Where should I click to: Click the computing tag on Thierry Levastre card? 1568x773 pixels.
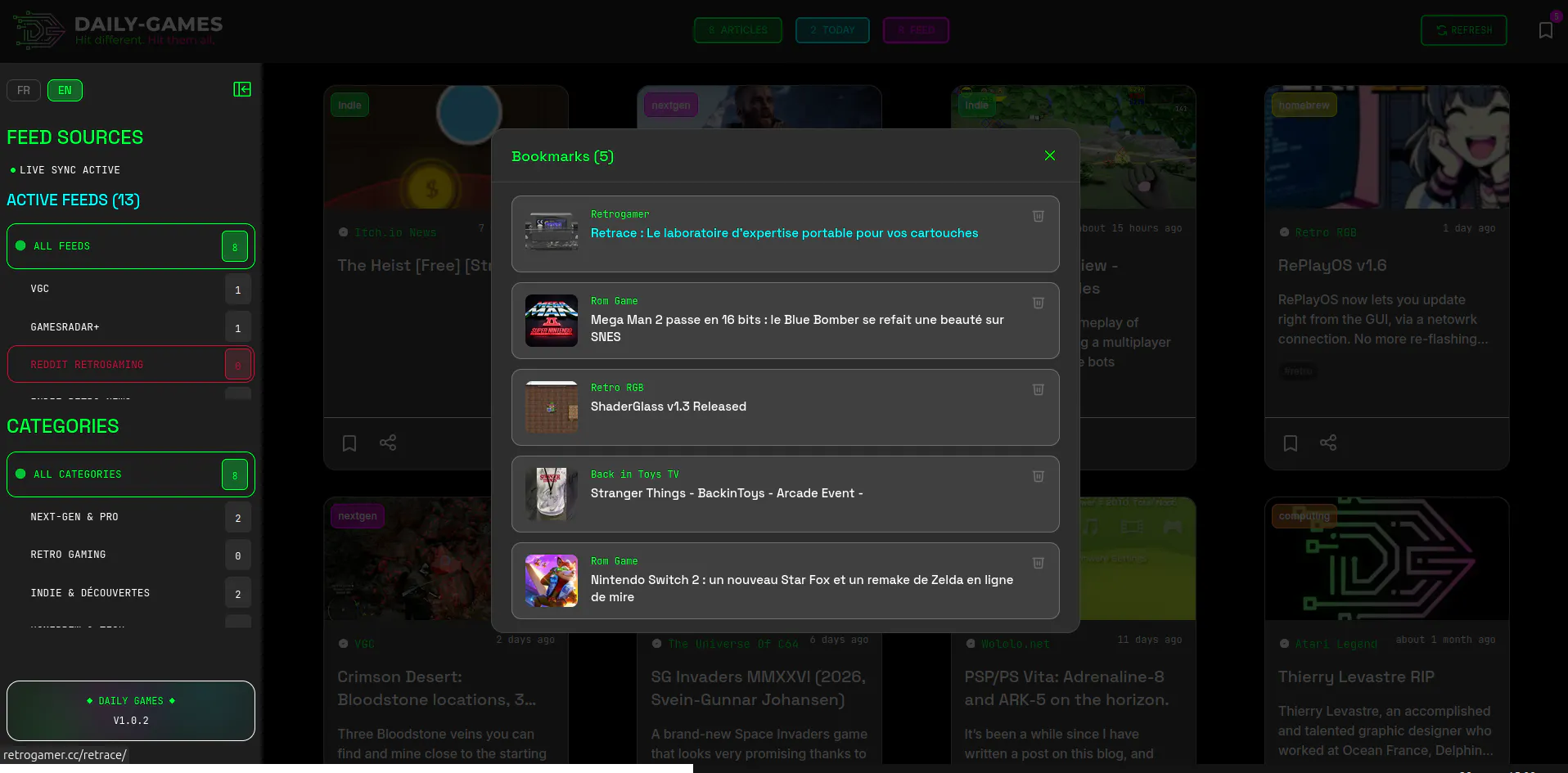coord(1304,516)
